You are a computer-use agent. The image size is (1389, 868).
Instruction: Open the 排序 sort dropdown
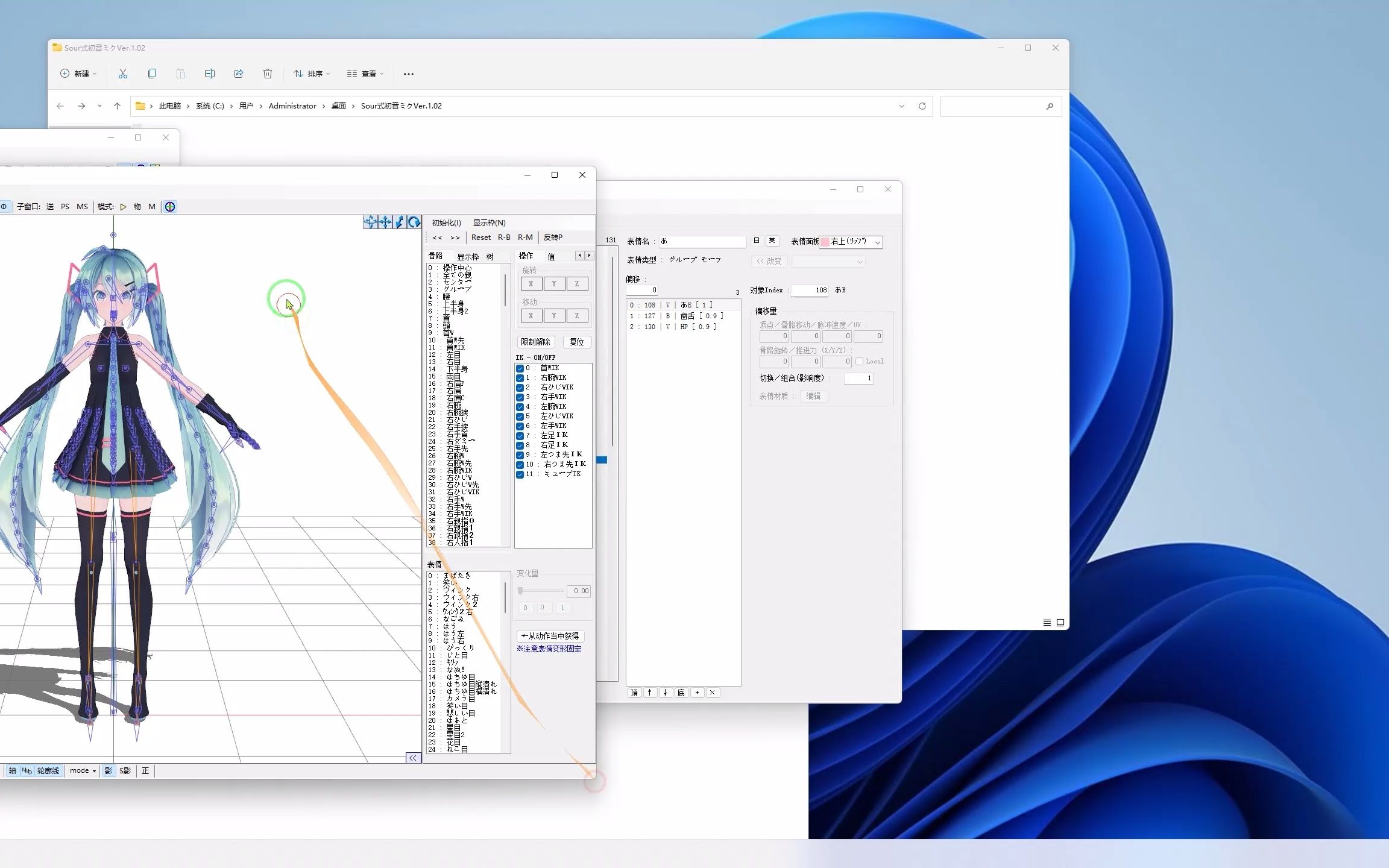coord(312,74)
